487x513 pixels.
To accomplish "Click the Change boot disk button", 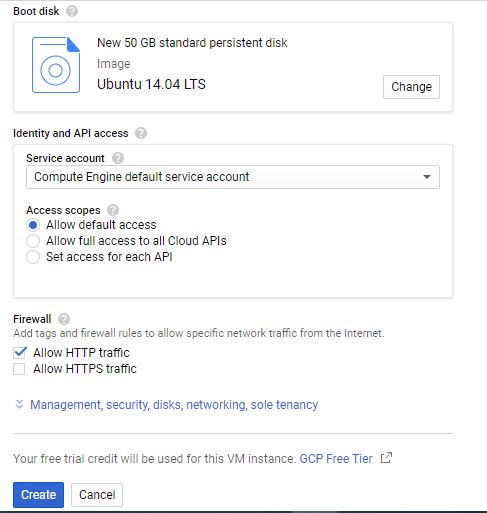I will click(x=411, y=87).
